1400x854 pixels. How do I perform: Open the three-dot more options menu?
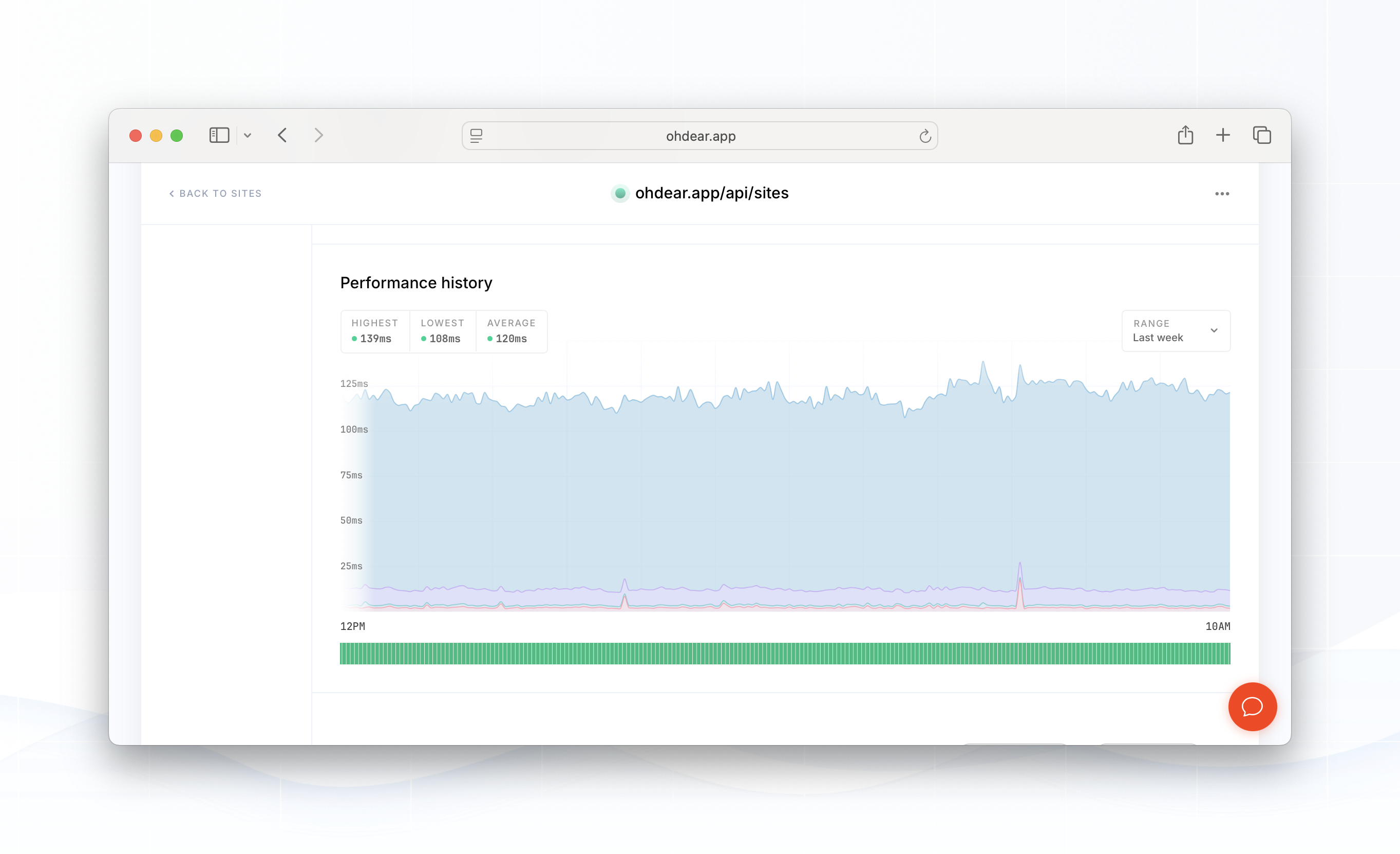[1222, 194]
